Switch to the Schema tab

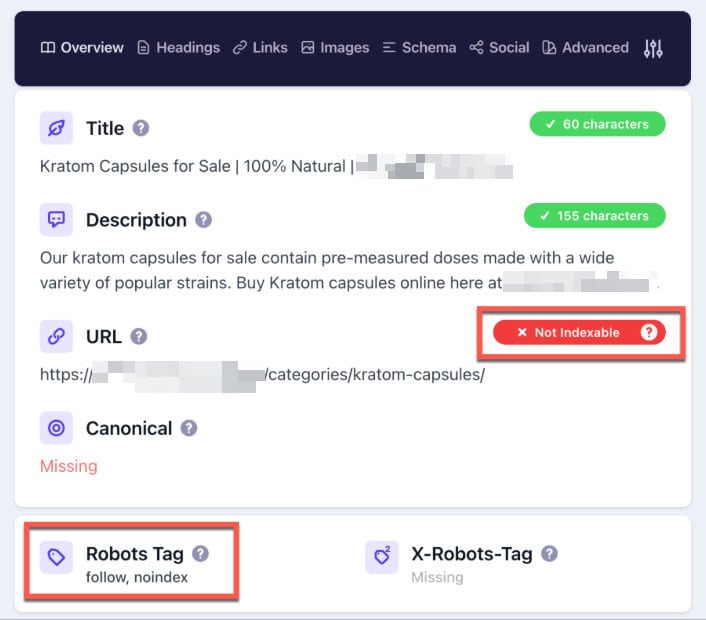pyautogui.click(x=419, y=47)
